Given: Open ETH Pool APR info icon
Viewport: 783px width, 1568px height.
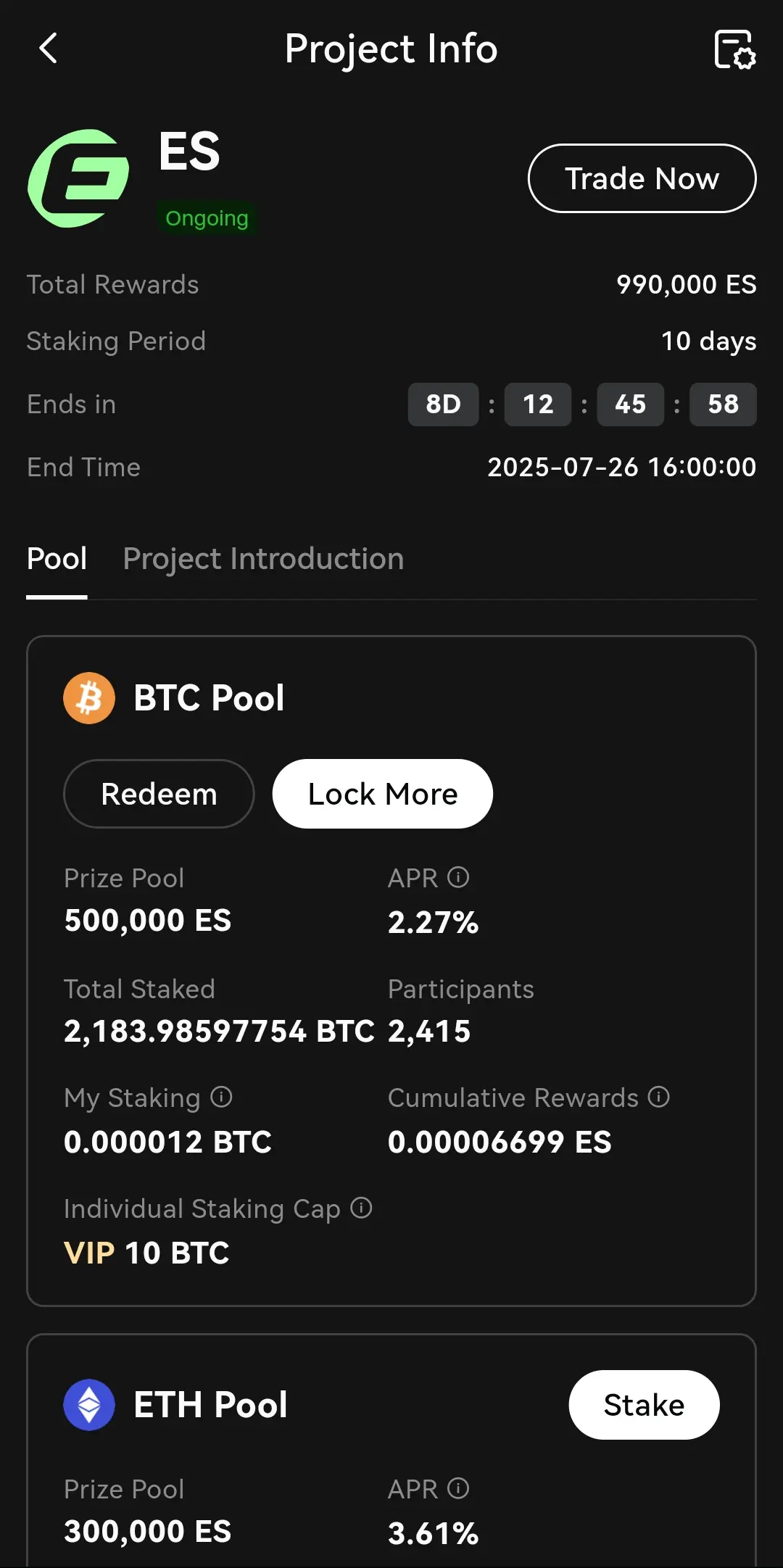Looking at the screenshot, I should click(458, 1488).
